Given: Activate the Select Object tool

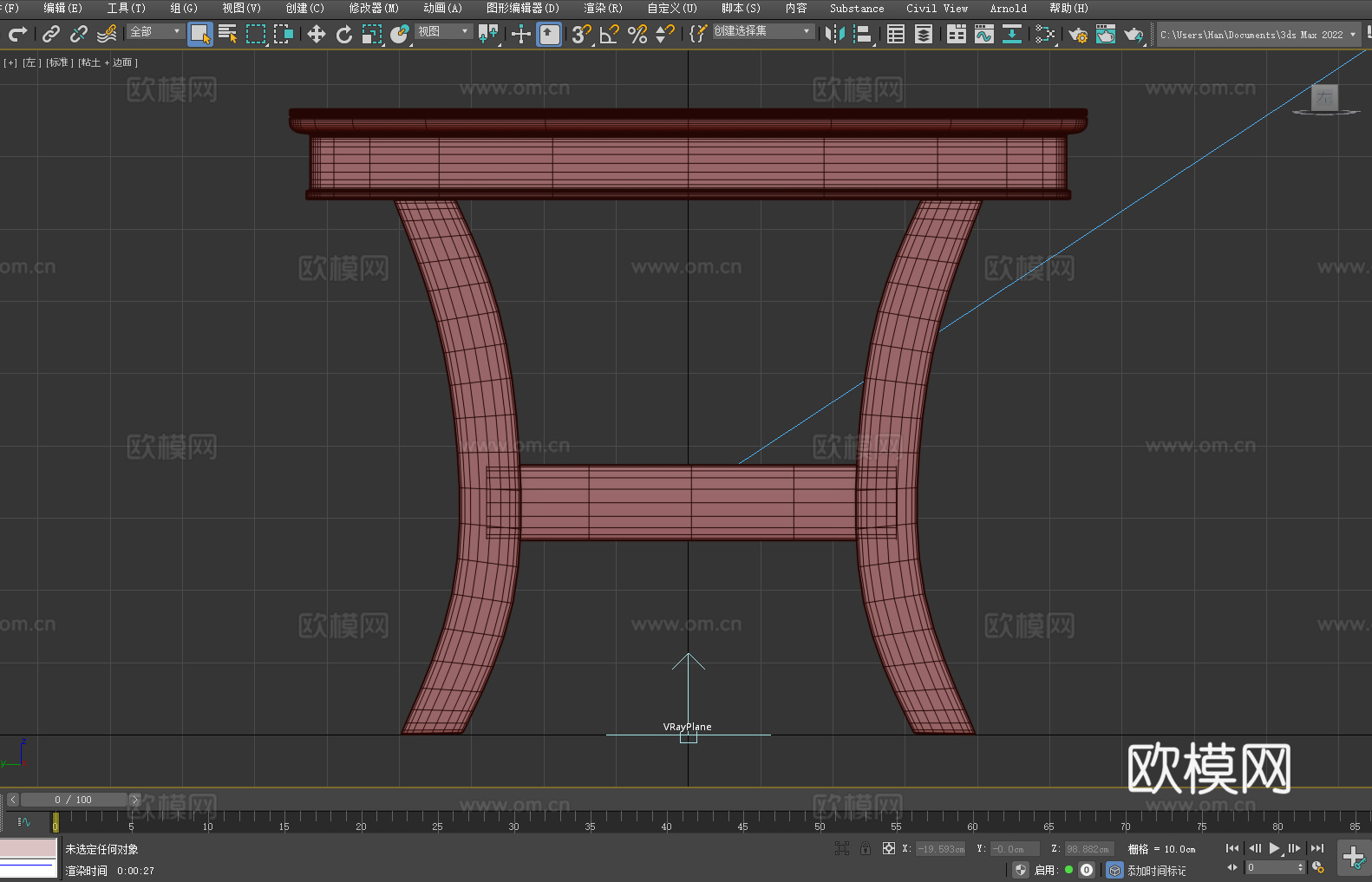Looking at the screenshot, I should 200,34.
